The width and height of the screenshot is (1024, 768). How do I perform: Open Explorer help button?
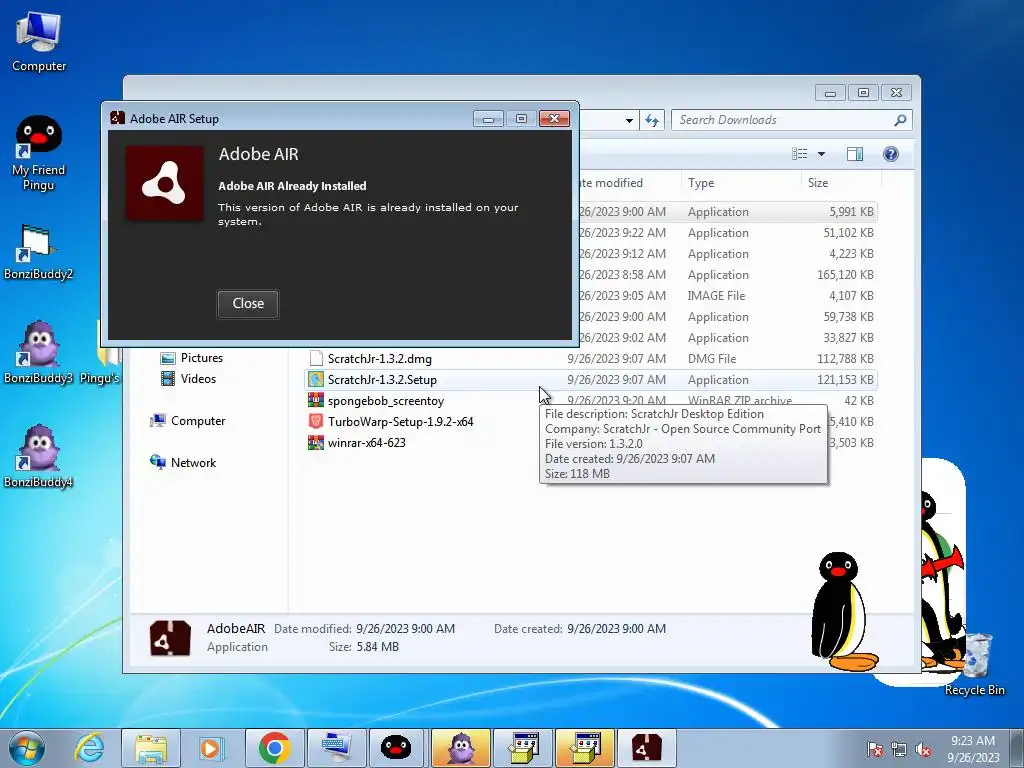(x=891, y=154)
